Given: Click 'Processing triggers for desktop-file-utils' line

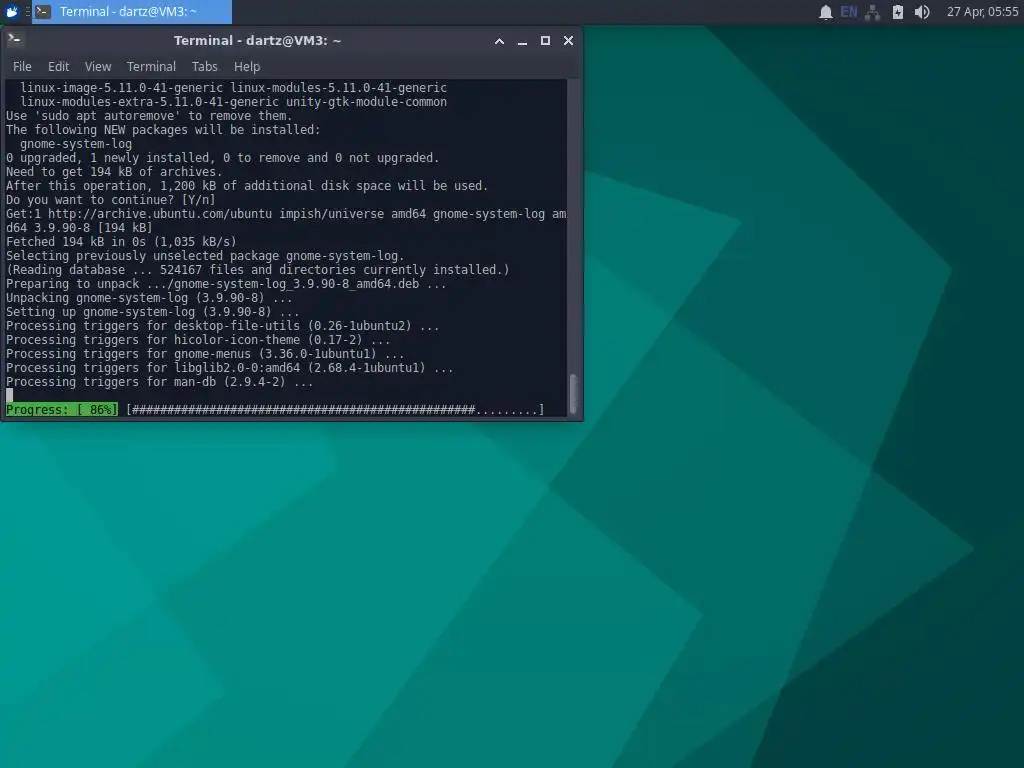Looking at the screenshot, I should click(x=223, y=326).
